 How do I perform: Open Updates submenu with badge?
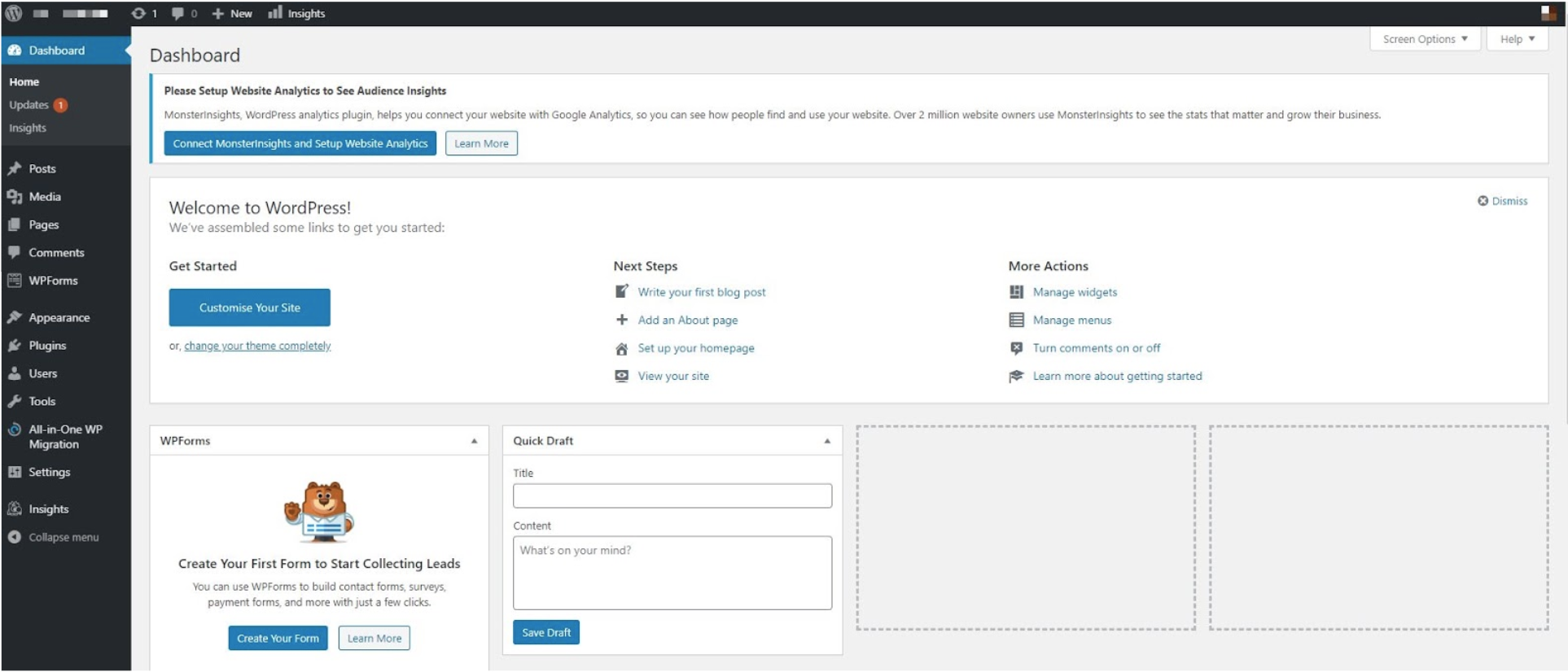(37, 105)
